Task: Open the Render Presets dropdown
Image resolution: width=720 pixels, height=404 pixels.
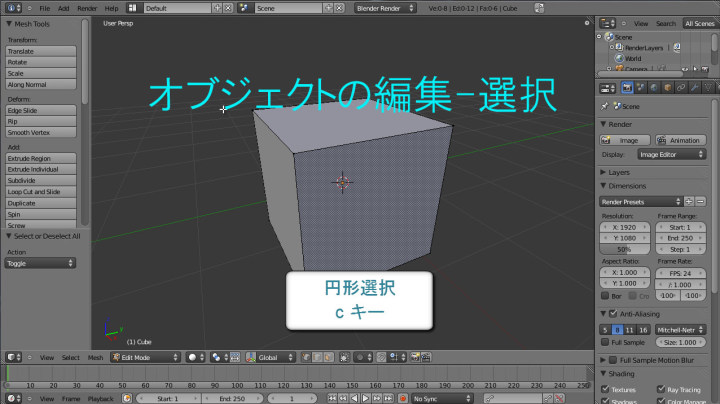Action: click(640, 201)
